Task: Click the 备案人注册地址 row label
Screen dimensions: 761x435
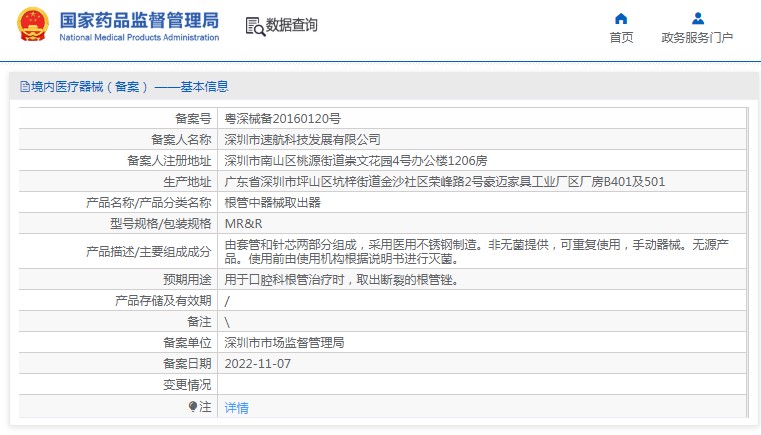Action: (169, 160)
